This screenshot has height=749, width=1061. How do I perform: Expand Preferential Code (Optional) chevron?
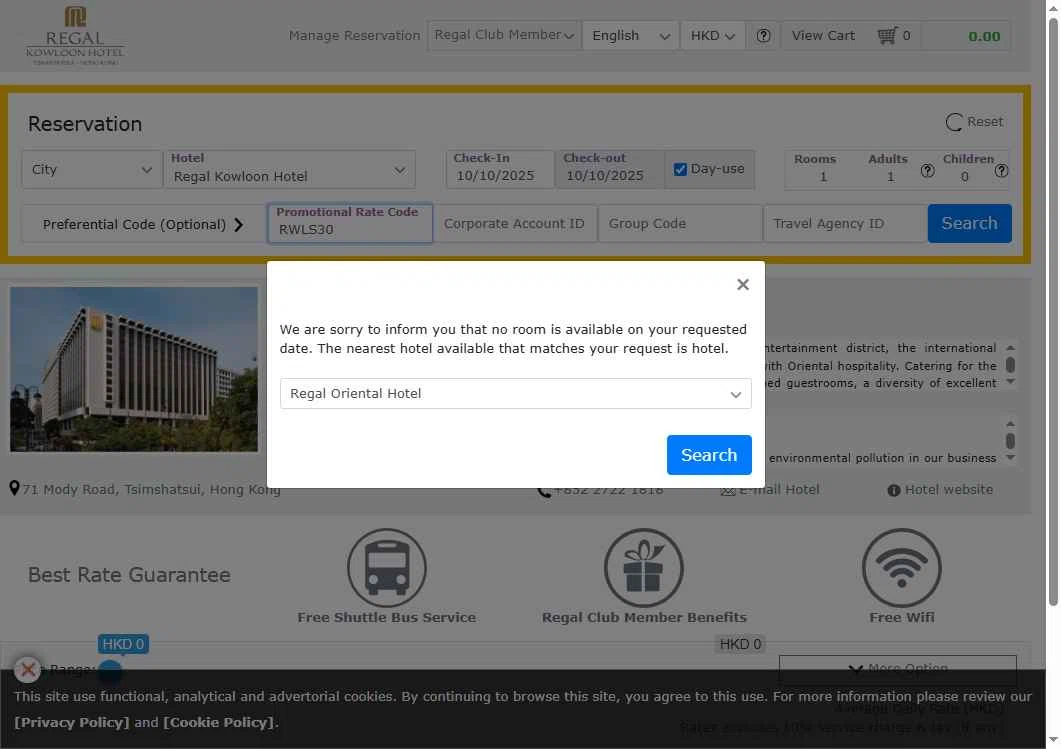point(238,225)
